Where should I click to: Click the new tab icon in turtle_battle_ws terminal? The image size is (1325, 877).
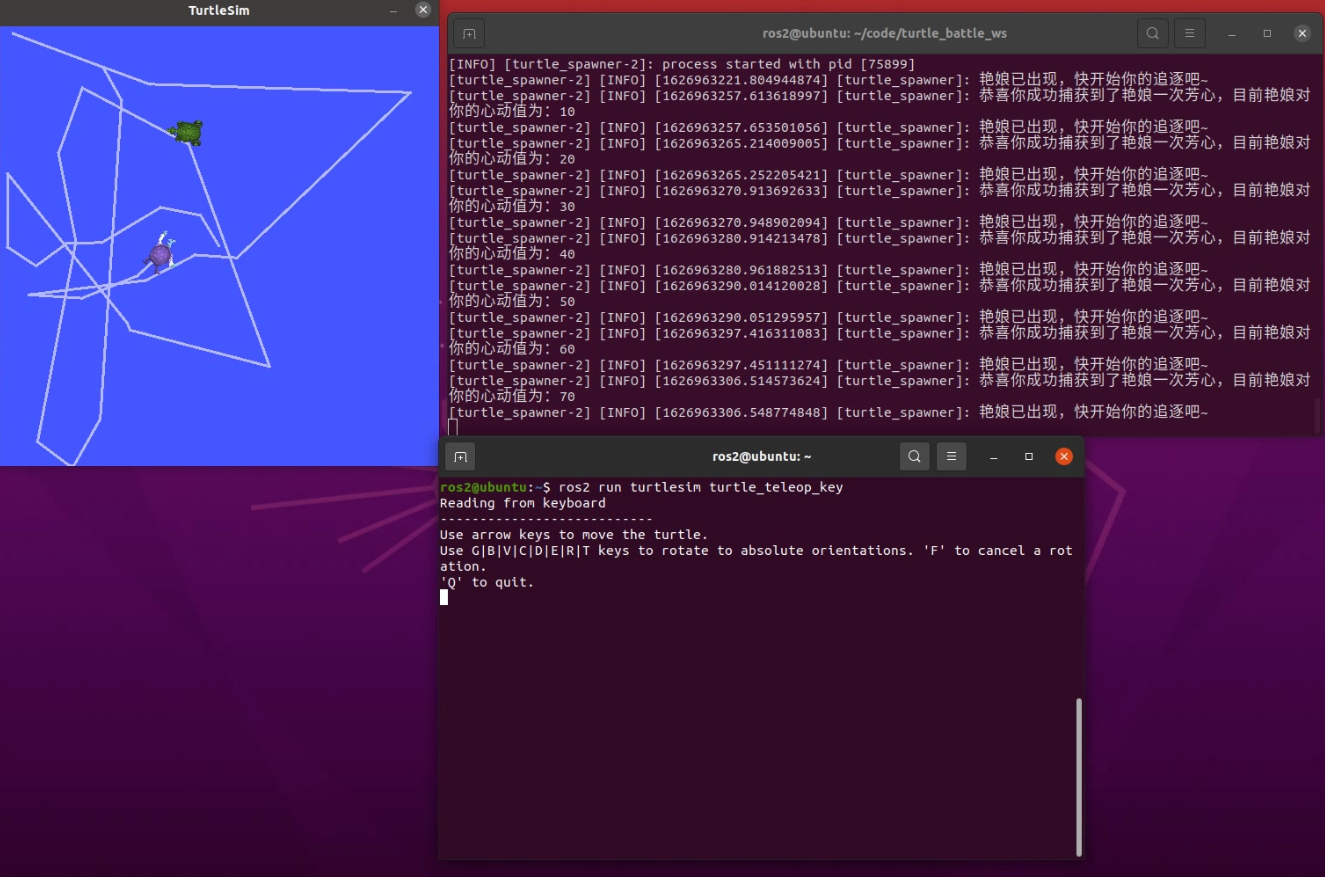click(x=469, y=34)
